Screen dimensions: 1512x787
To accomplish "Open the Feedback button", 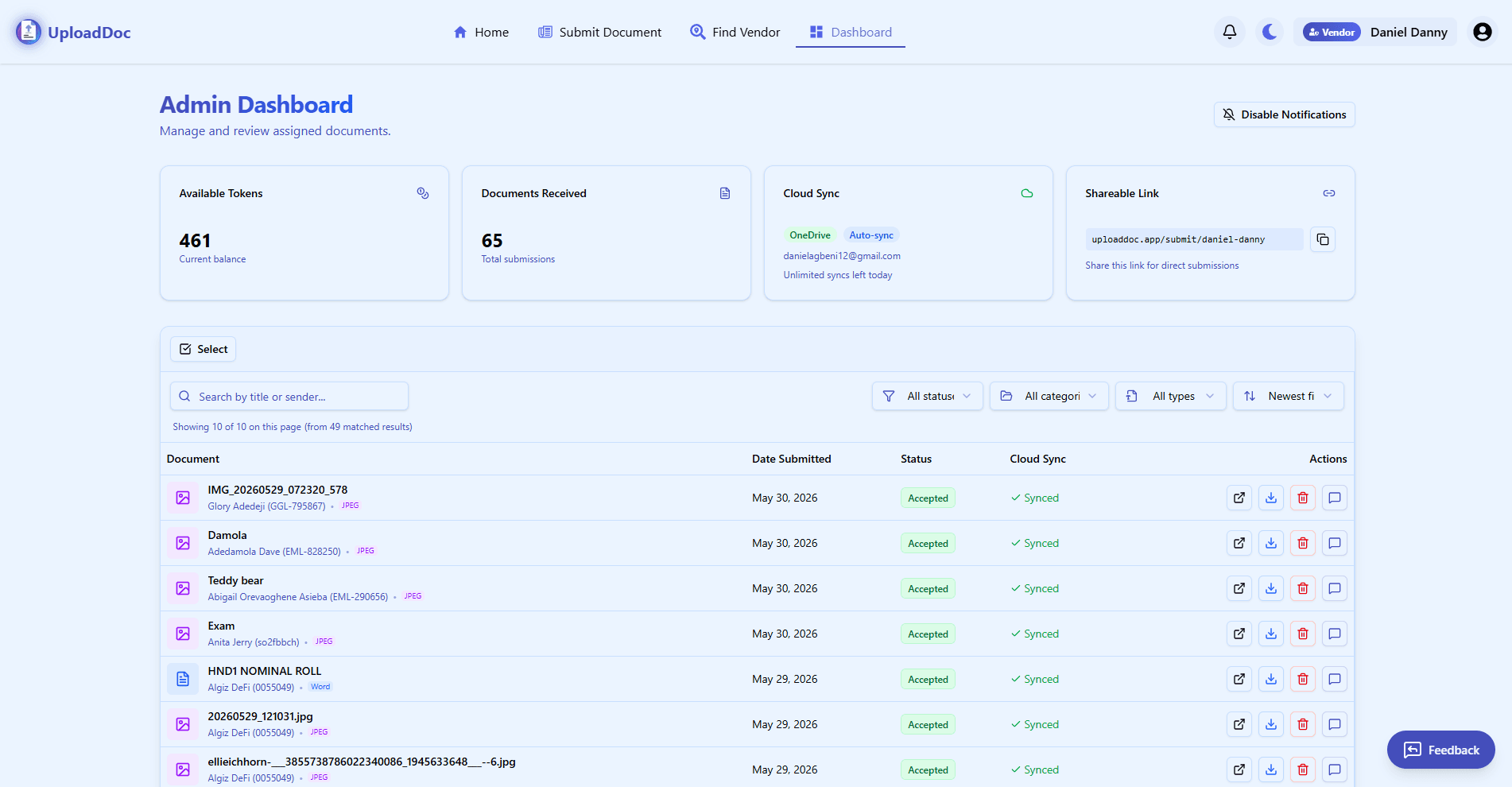I will pos(1441,750).
